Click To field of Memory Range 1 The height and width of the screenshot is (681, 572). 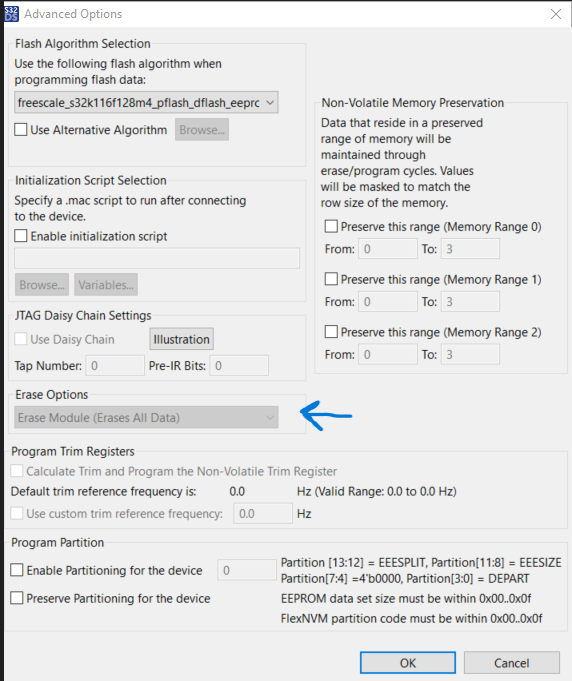pyautogui.click(x=470, y=301)
